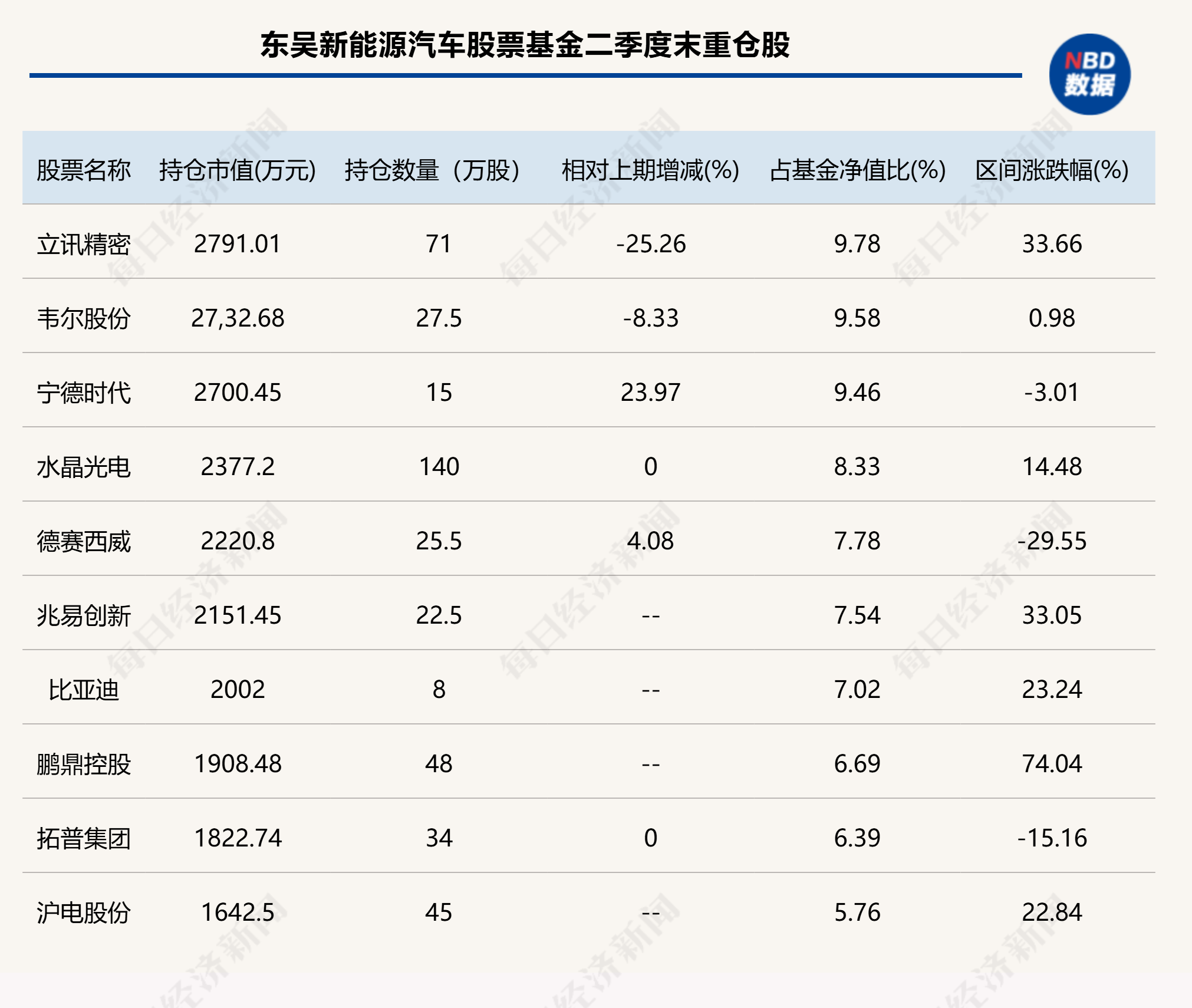Click change value -25.26 for 立讯精密
1192x1008 pixels.
(x=651, y=244)
